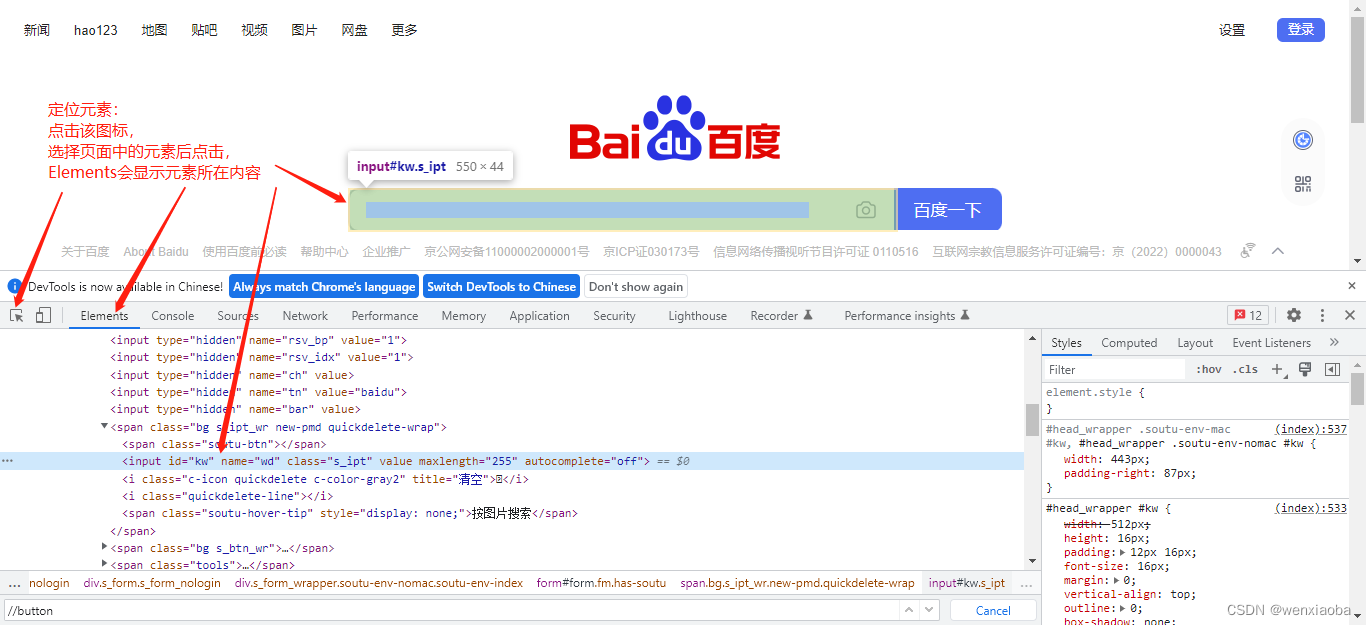Click the 登录 login button
Viewport: 1366px width, 625px height.
(x=1301, y=30)
